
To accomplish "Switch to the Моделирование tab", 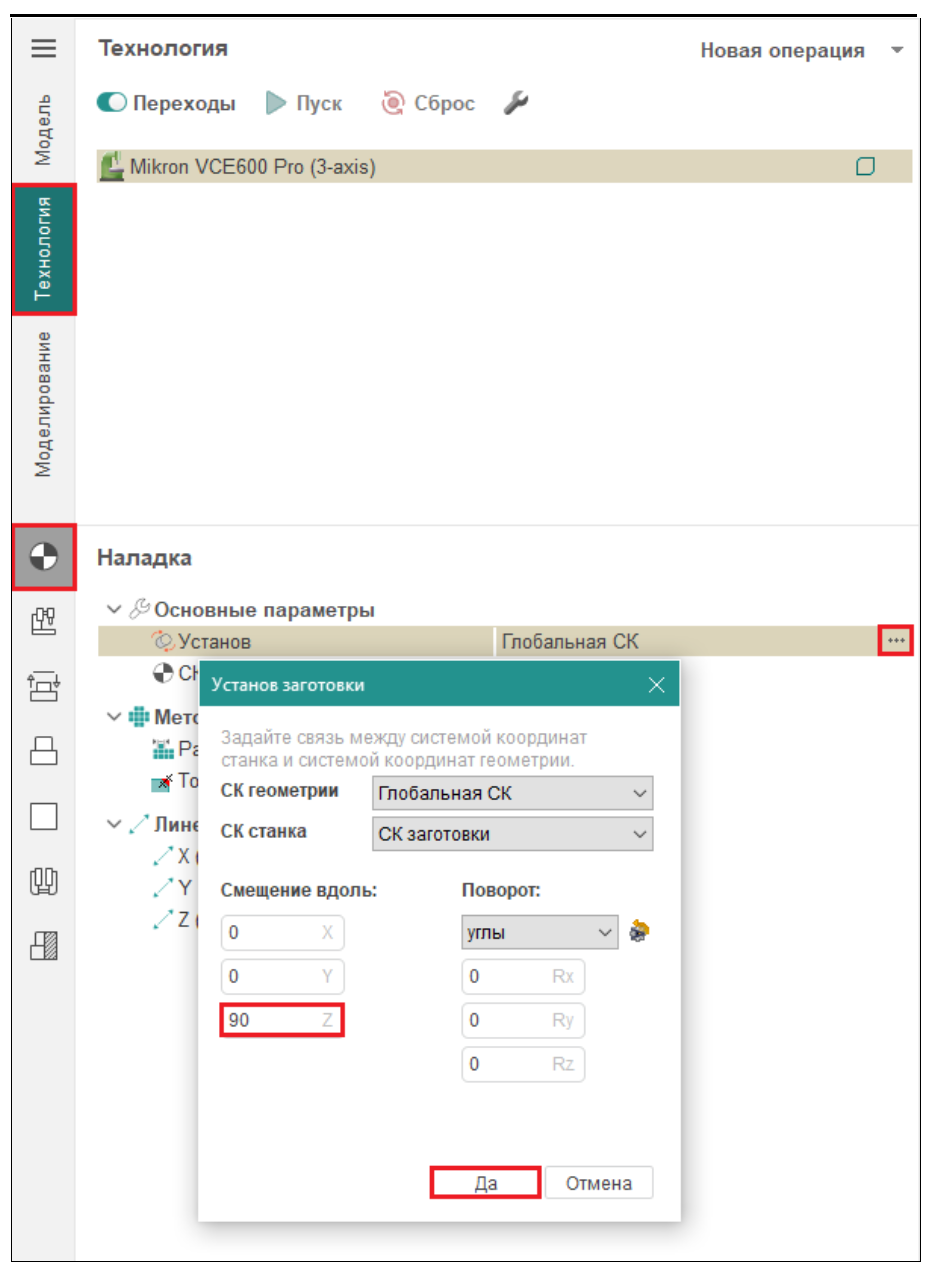I will click(x=44, y=403).
